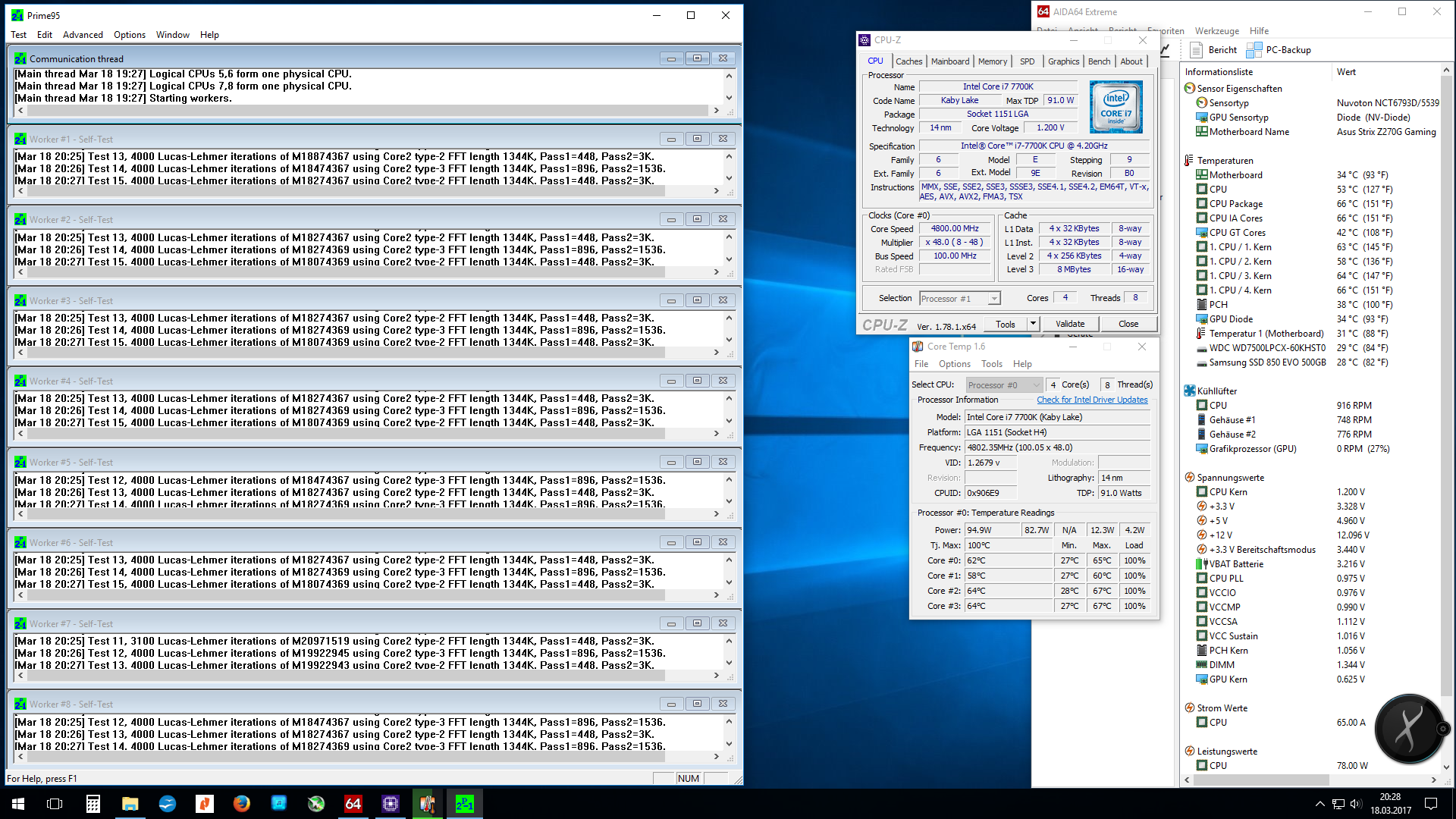Click Worker #1 horizontal scrollbar
1456x819 pixels.
point(364,191)
